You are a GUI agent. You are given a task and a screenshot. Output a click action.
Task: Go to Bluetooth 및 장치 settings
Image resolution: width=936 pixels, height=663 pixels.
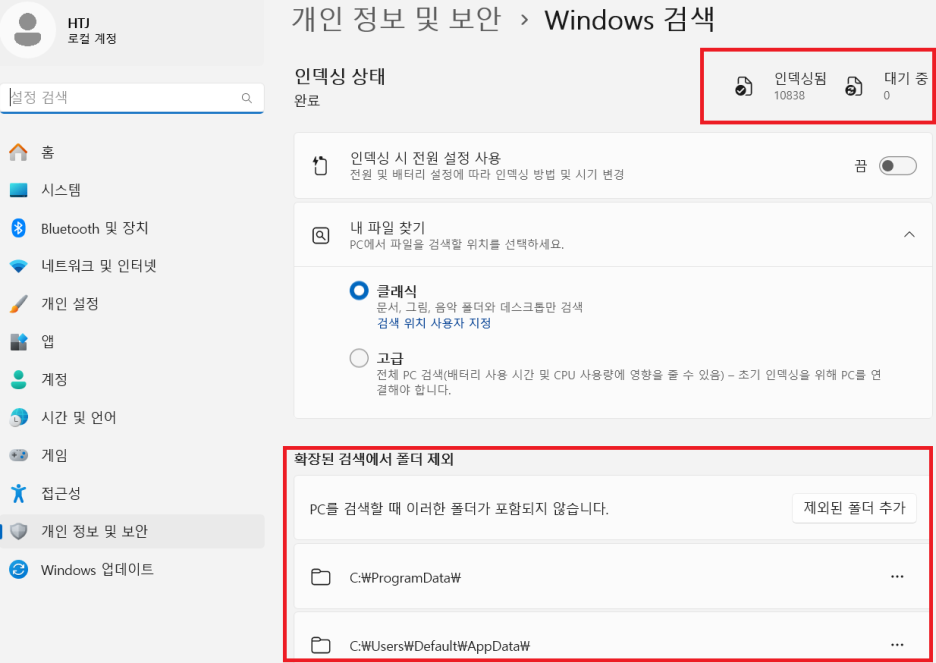click(132, 228)
